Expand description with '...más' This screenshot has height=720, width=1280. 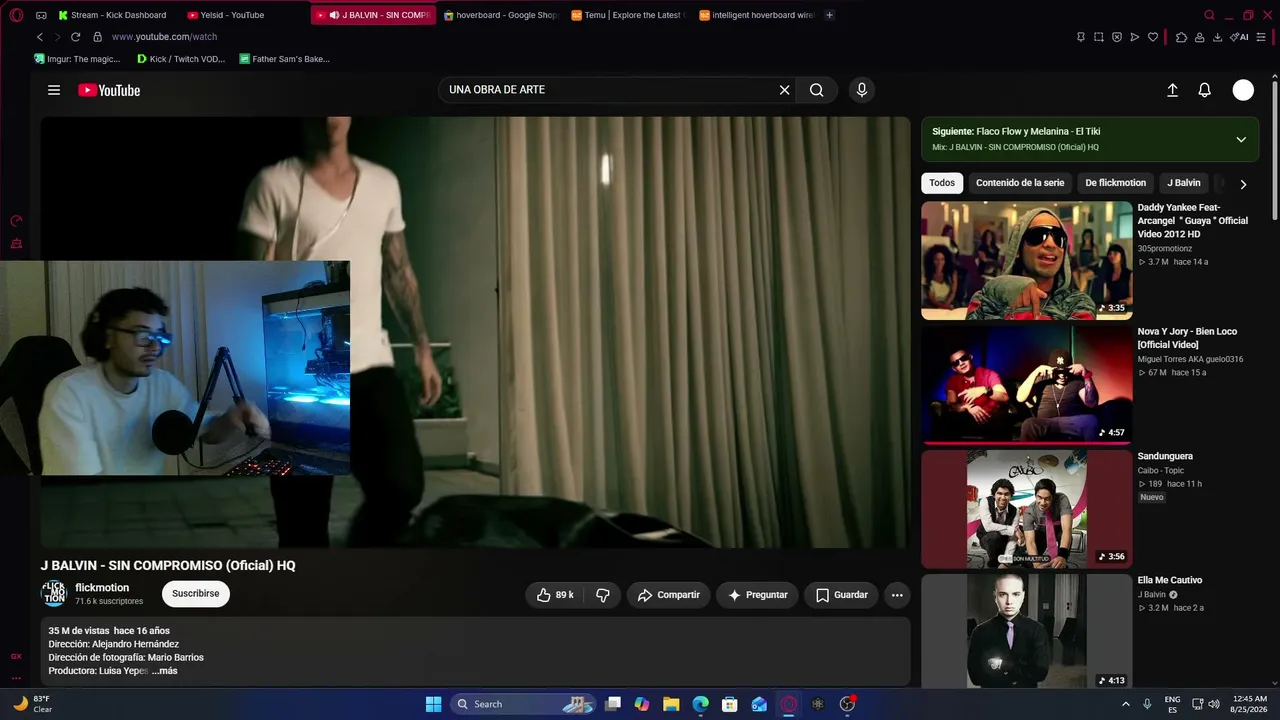click(165, 671)
